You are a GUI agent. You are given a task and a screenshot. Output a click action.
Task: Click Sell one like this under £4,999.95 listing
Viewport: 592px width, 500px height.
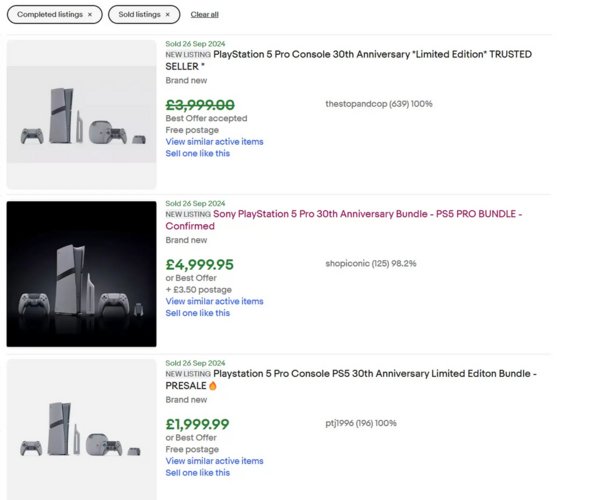click(x=197, y=313)
